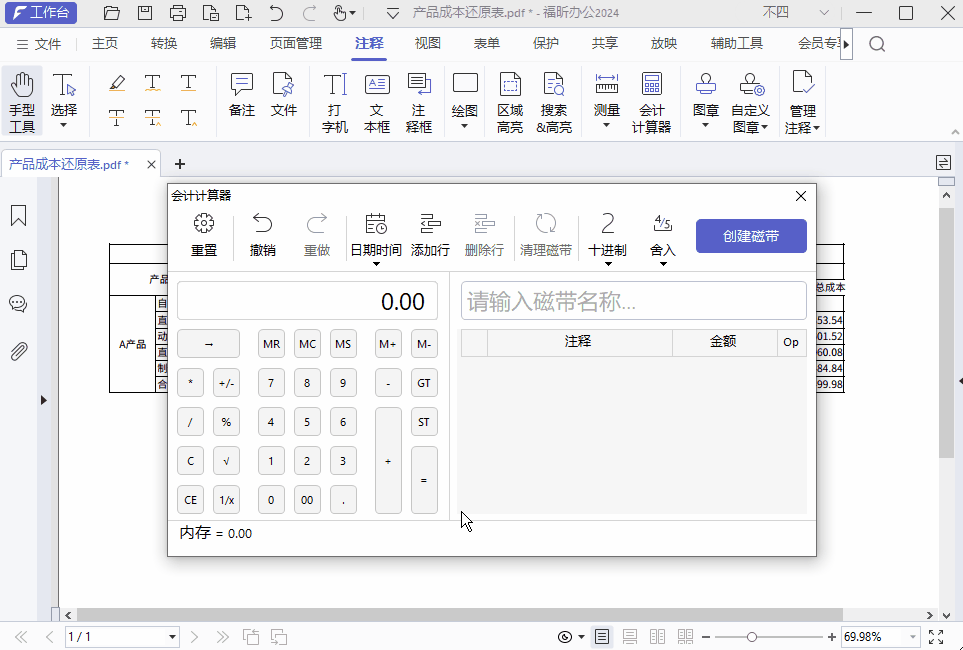
Task: Enable full screen mode from the status bar
Action: pyautogui.click(x=936, y=636)
